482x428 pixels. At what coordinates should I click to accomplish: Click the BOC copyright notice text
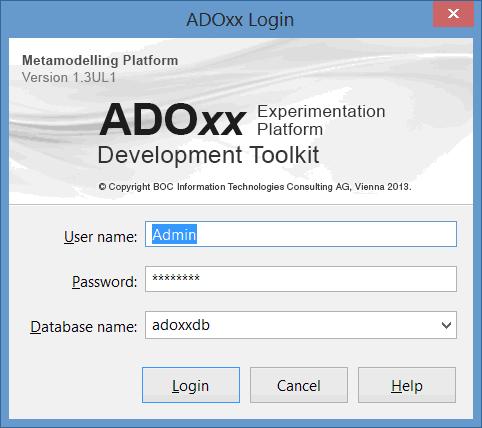(255, 187)
